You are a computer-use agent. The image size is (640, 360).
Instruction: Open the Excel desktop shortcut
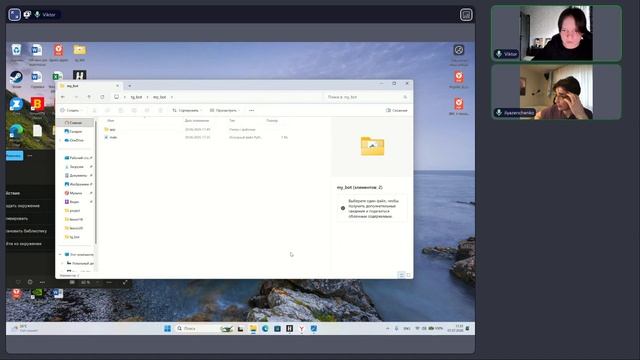point(58,76)
